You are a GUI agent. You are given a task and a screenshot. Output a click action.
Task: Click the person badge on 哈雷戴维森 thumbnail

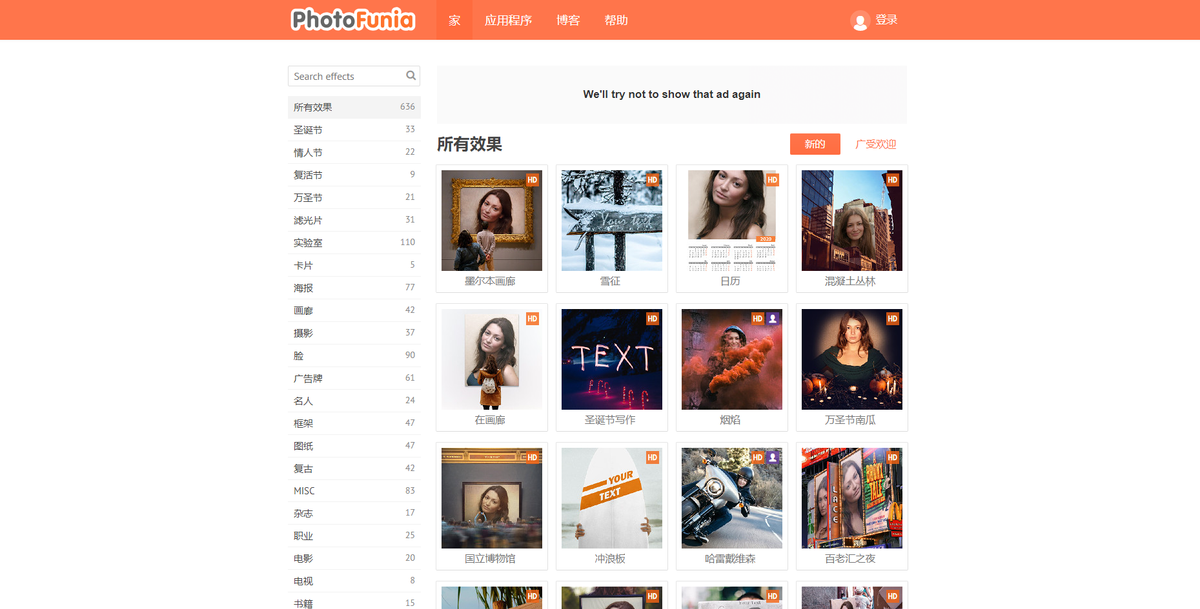coord(772,456)
